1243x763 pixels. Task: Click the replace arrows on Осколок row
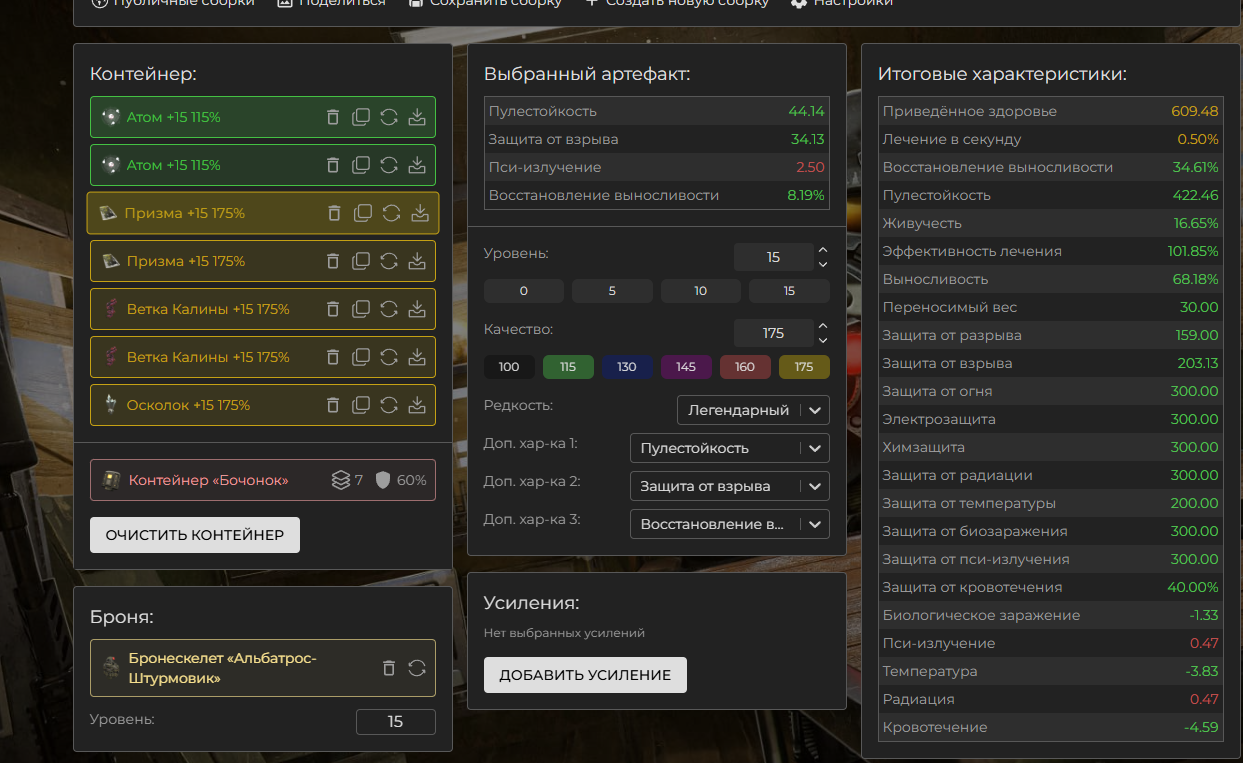389,405
